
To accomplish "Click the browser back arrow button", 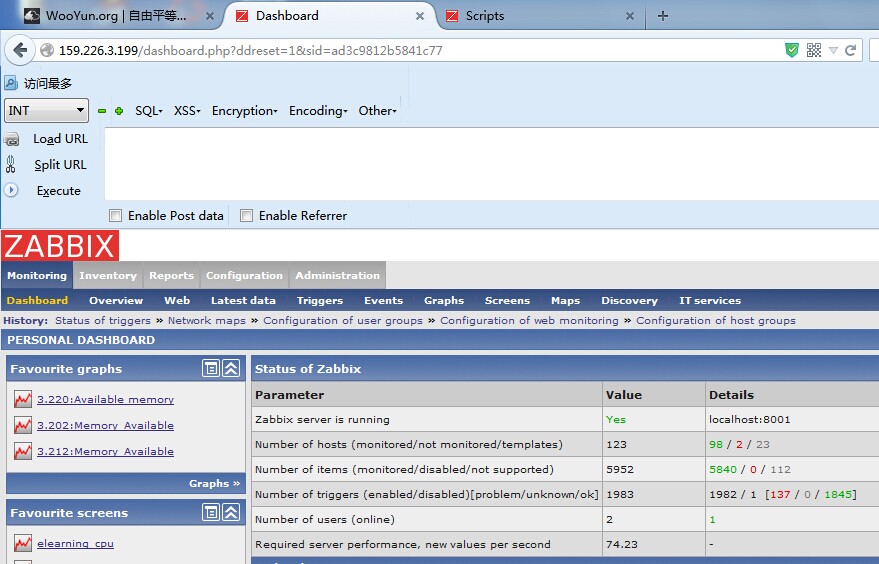I will [20, 50].
